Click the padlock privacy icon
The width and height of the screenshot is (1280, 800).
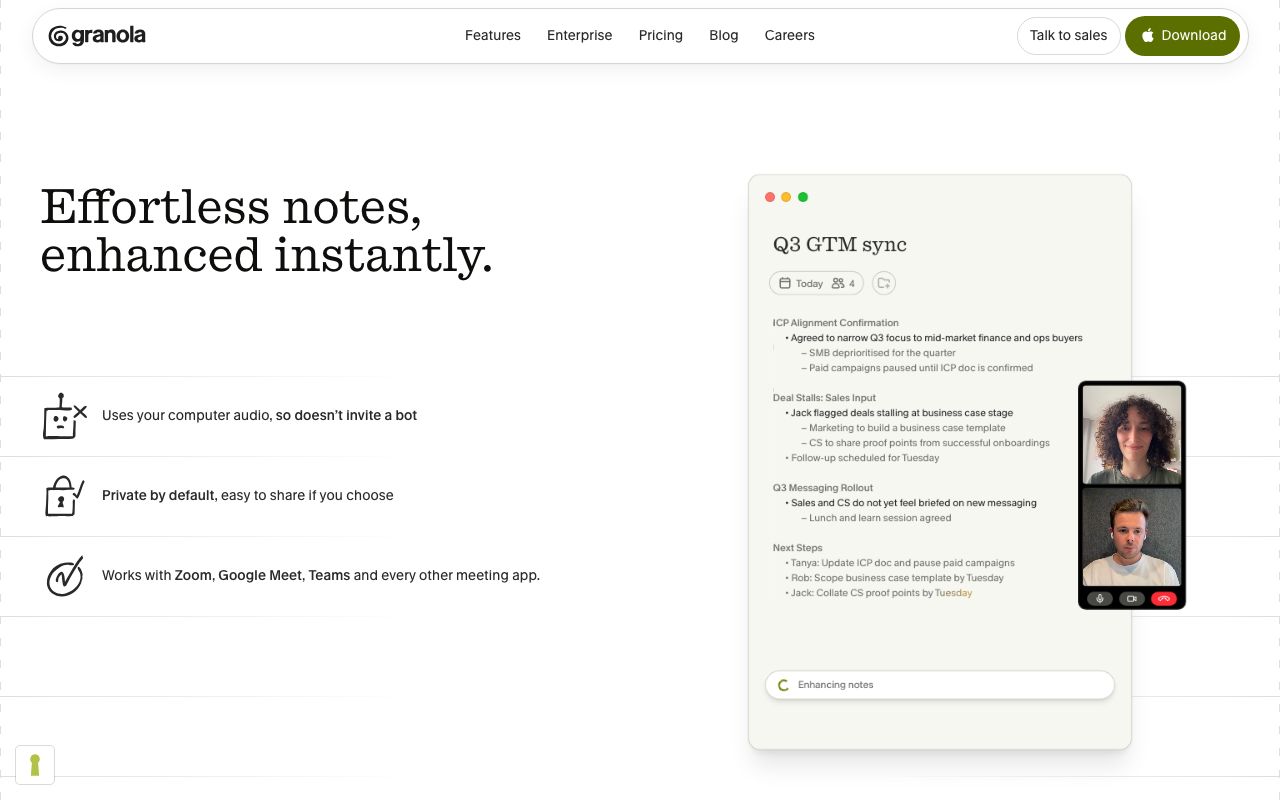point(64,496)
